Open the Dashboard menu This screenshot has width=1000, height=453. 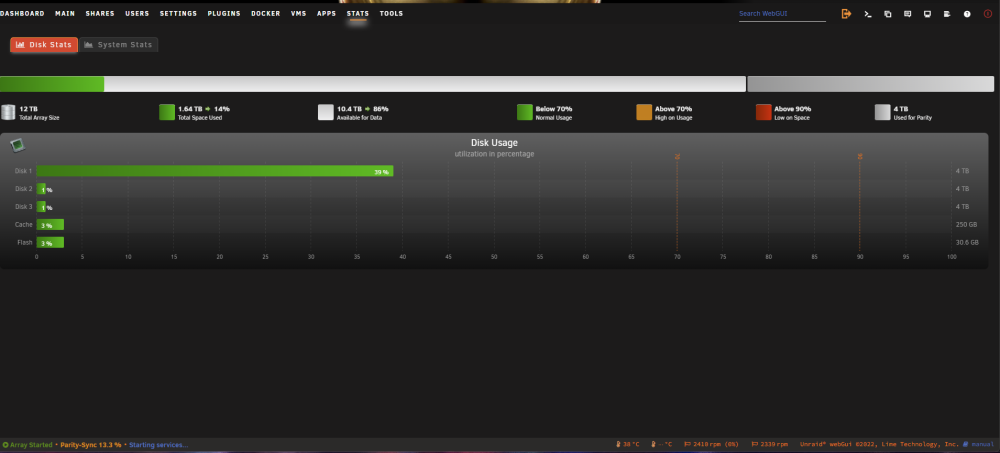pyautogui.click(x=22, y=13)
